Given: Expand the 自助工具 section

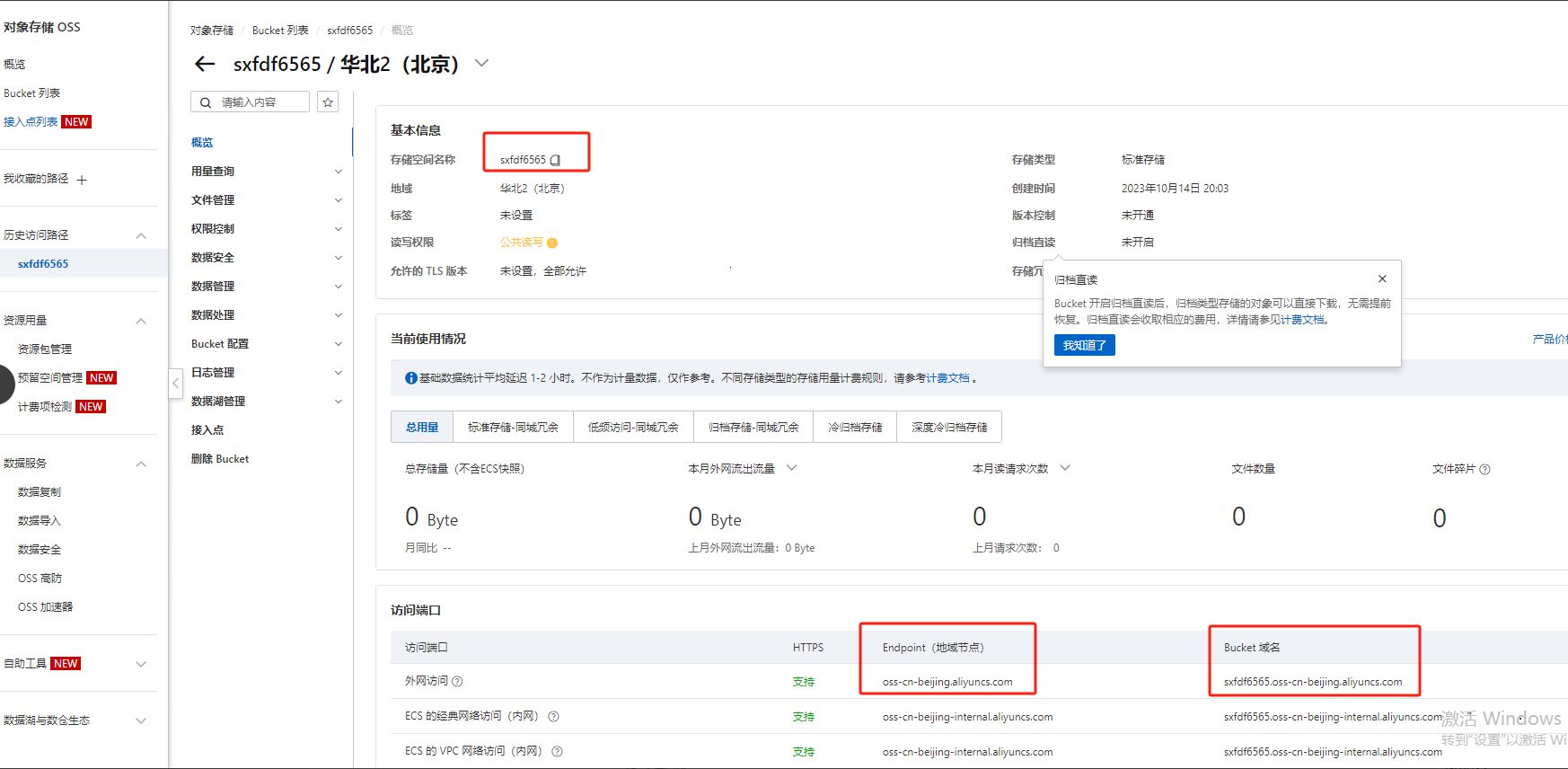Looking at the screenshot, I should tap(141, 664).
